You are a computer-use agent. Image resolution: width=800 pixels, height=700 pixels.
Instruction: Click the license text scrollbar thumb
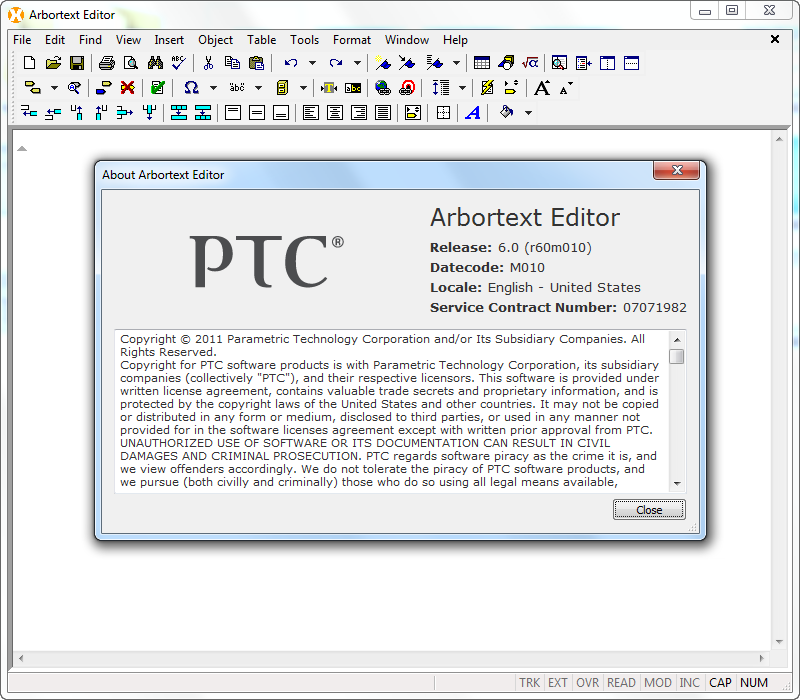point(677,356)
